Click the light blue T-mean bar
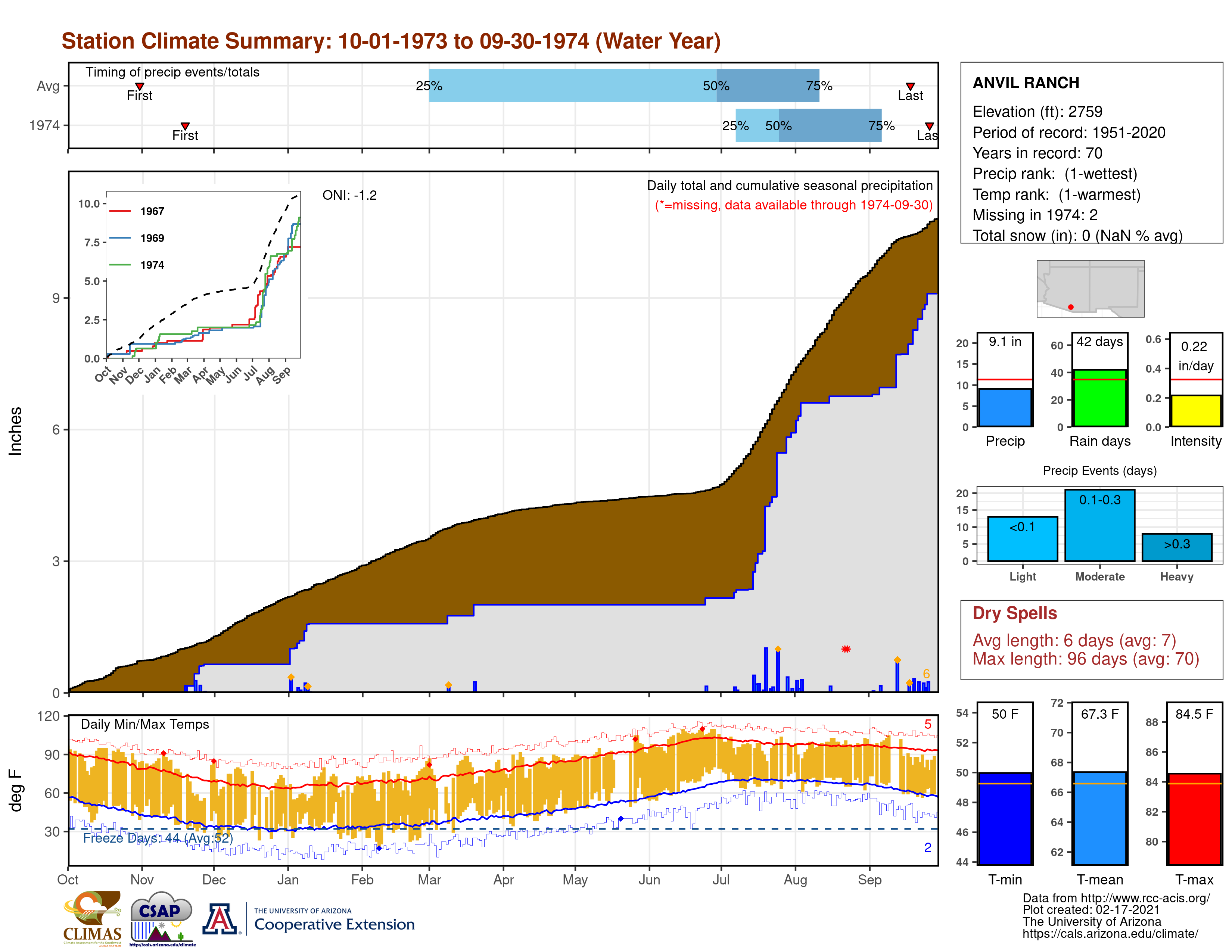 (1099, 818)
